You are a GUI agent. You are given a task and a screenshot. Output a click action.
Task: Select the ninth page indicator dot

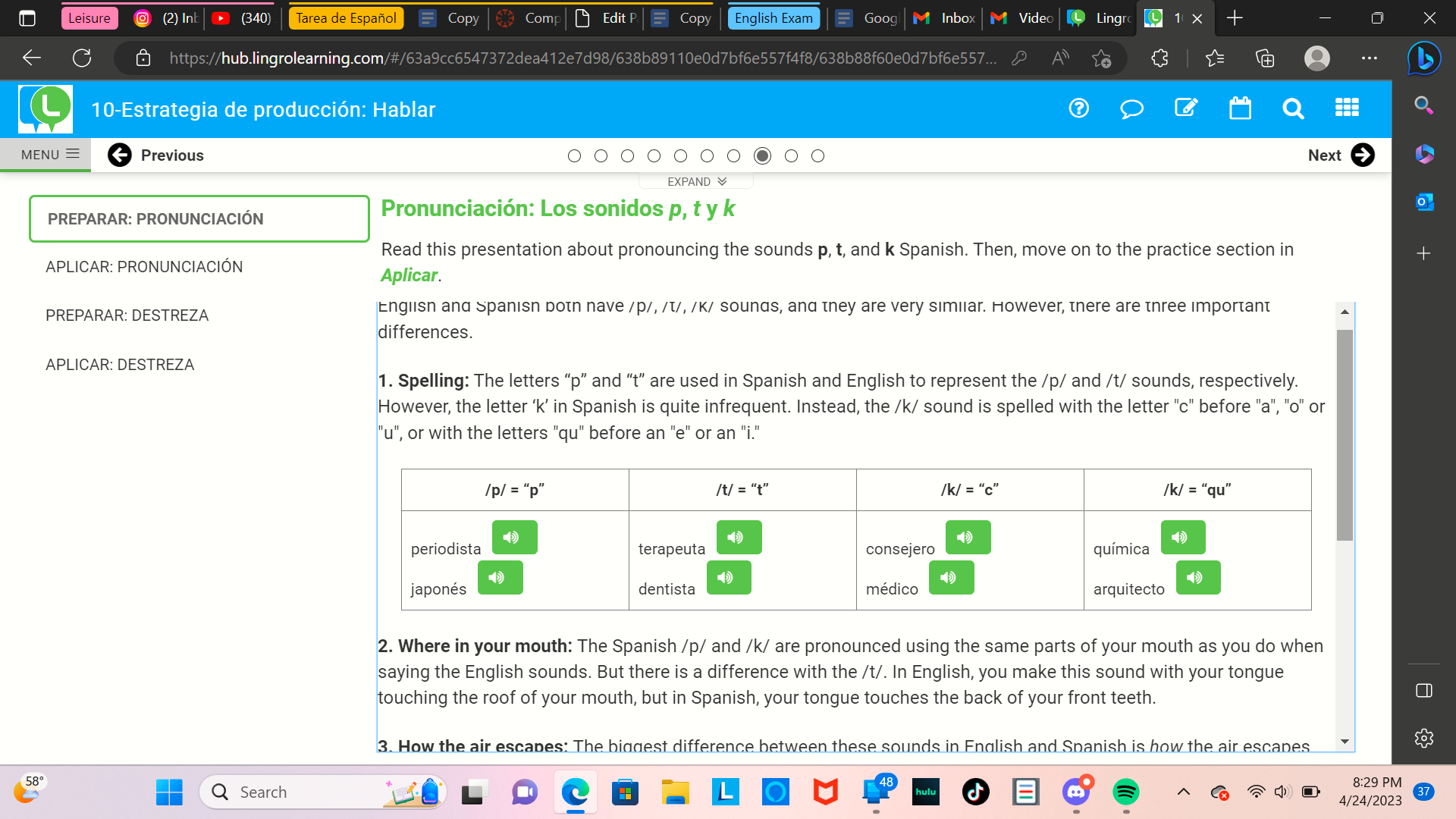coord(791,156)
